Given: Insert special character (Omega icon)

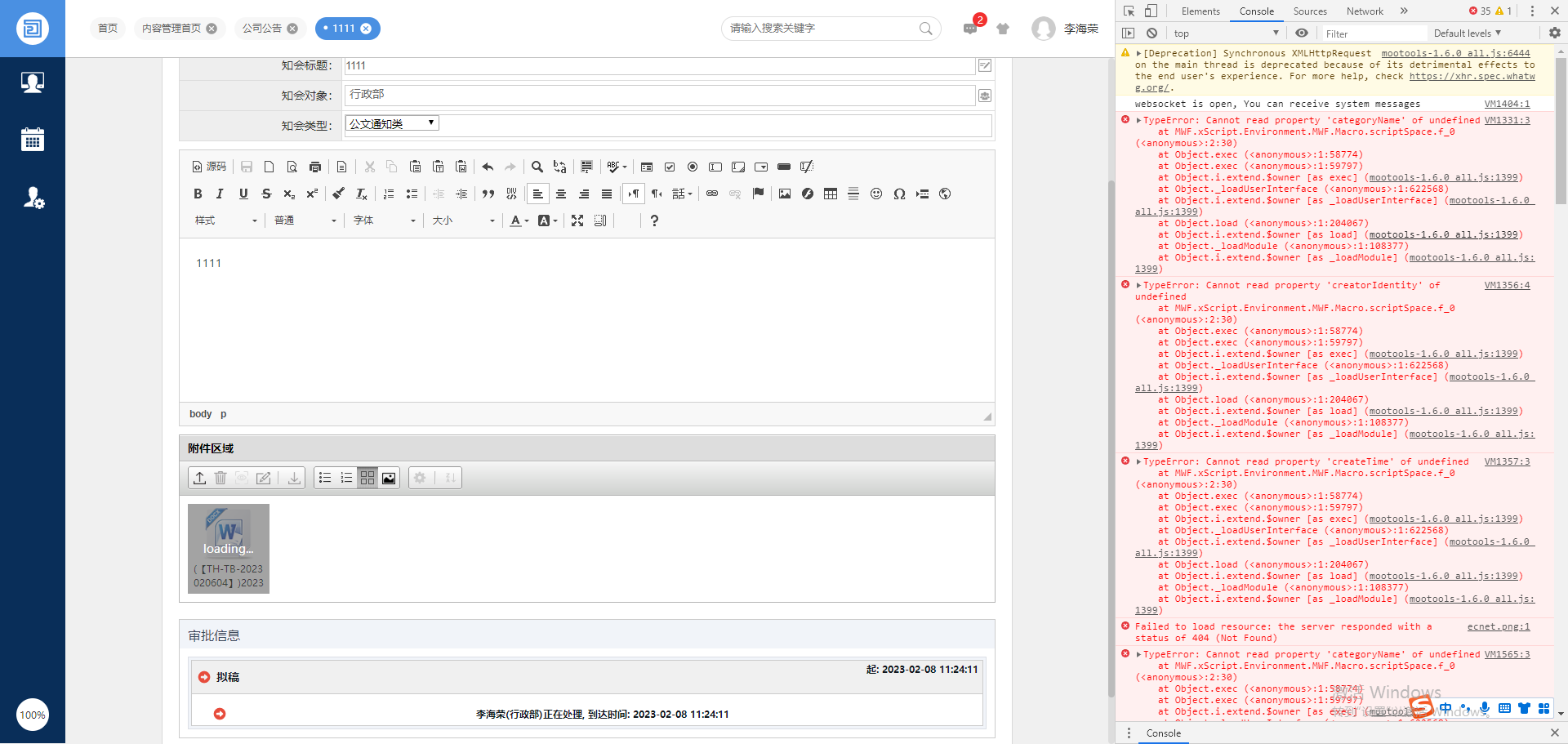Looking at the screenshot, I should [899, 194].
